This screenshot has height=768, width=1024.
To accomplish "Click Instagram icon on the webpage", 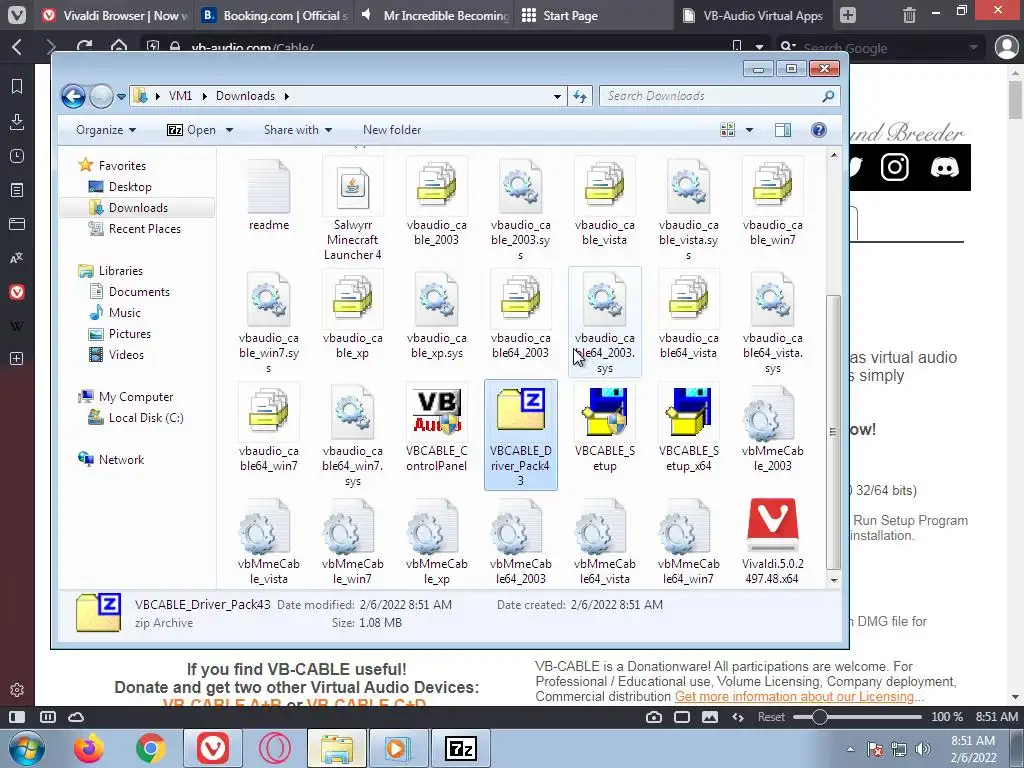I will tap(895, 167).
